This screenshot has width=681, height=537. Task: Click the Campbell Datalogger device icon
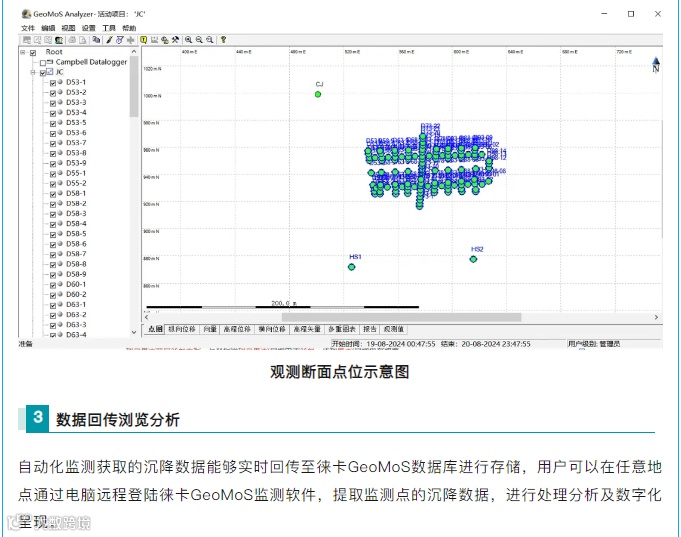click(50, 62)
